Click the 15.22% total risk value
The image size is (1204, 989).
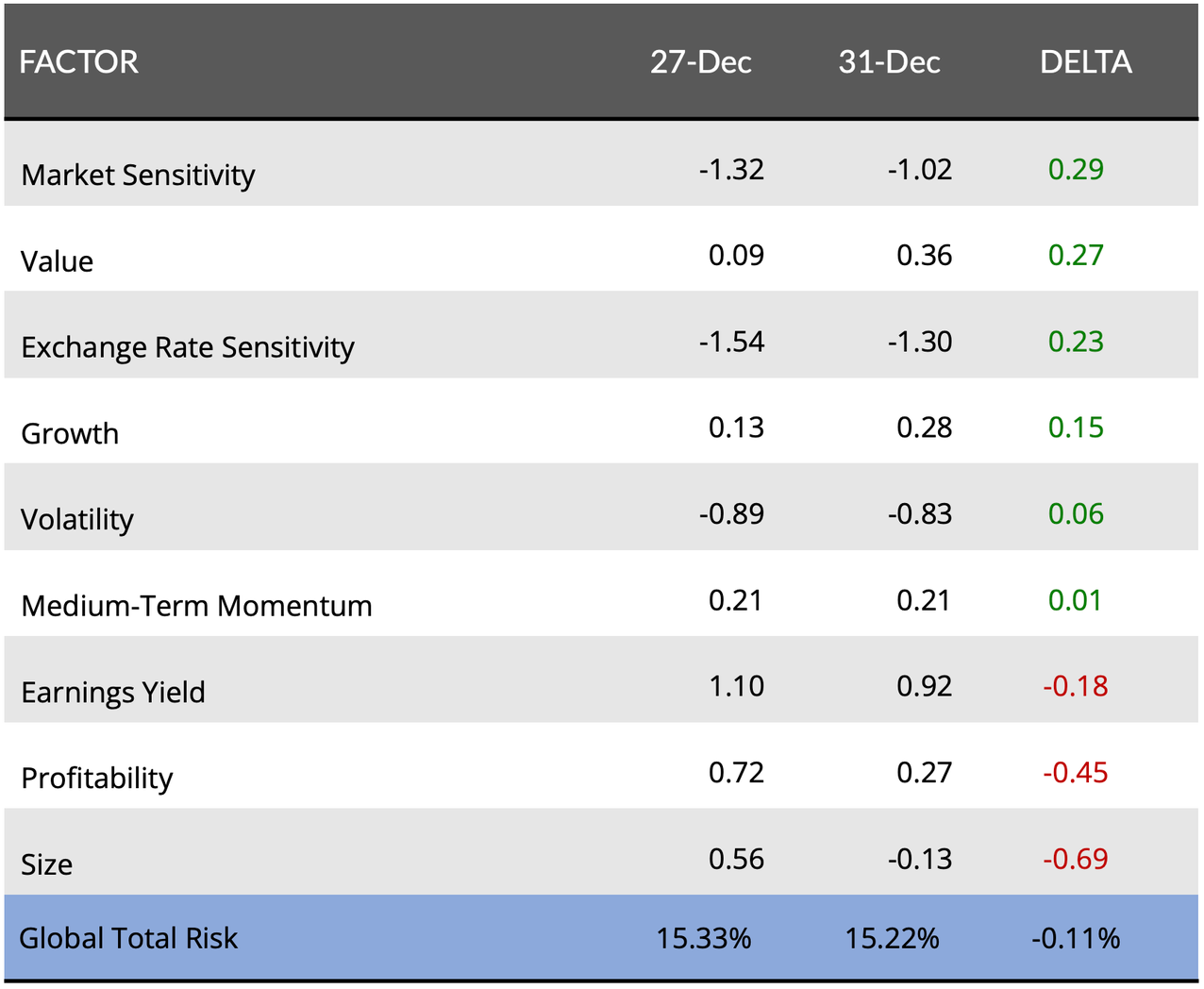tap(892, 939)
